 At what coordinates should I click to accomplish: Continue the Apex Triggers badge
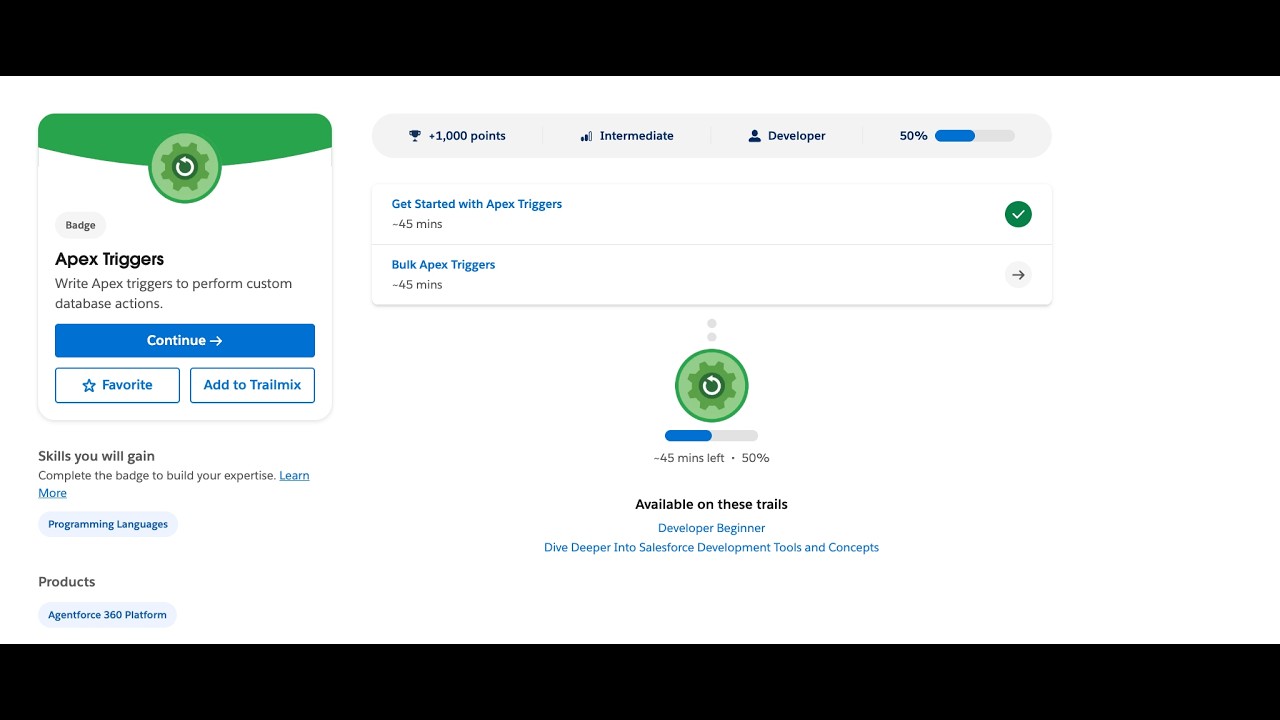coord(185,340)
